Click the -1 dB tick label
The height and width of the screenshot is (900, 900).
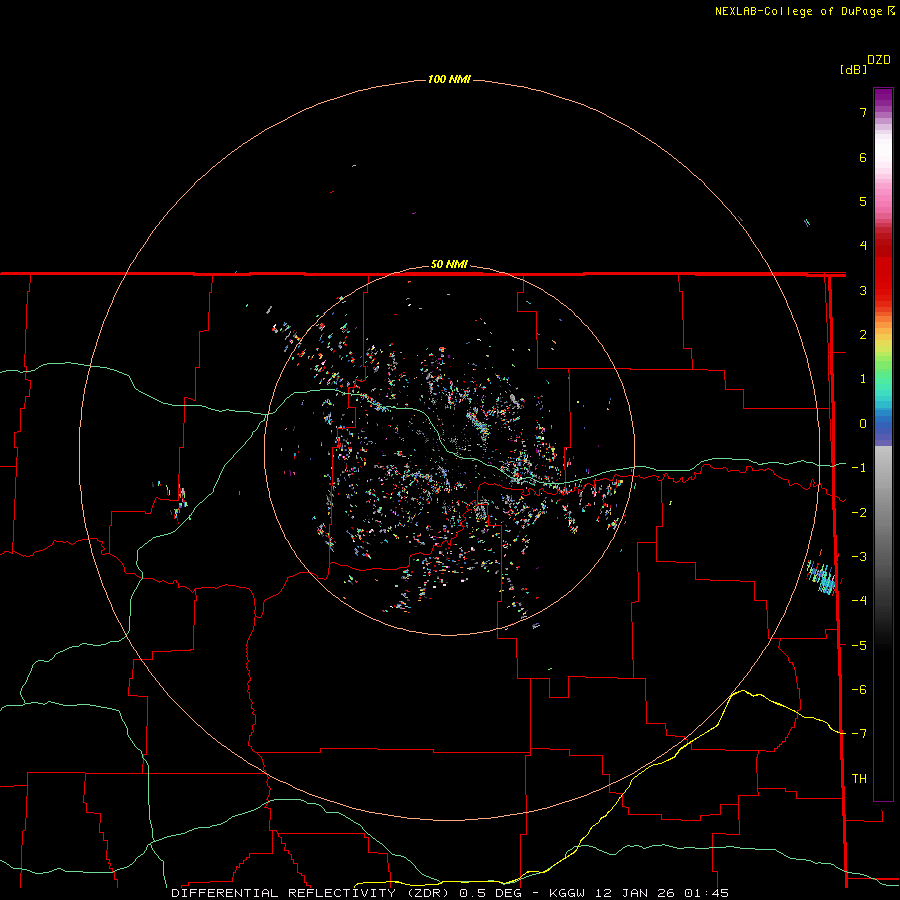pos(859,468)
